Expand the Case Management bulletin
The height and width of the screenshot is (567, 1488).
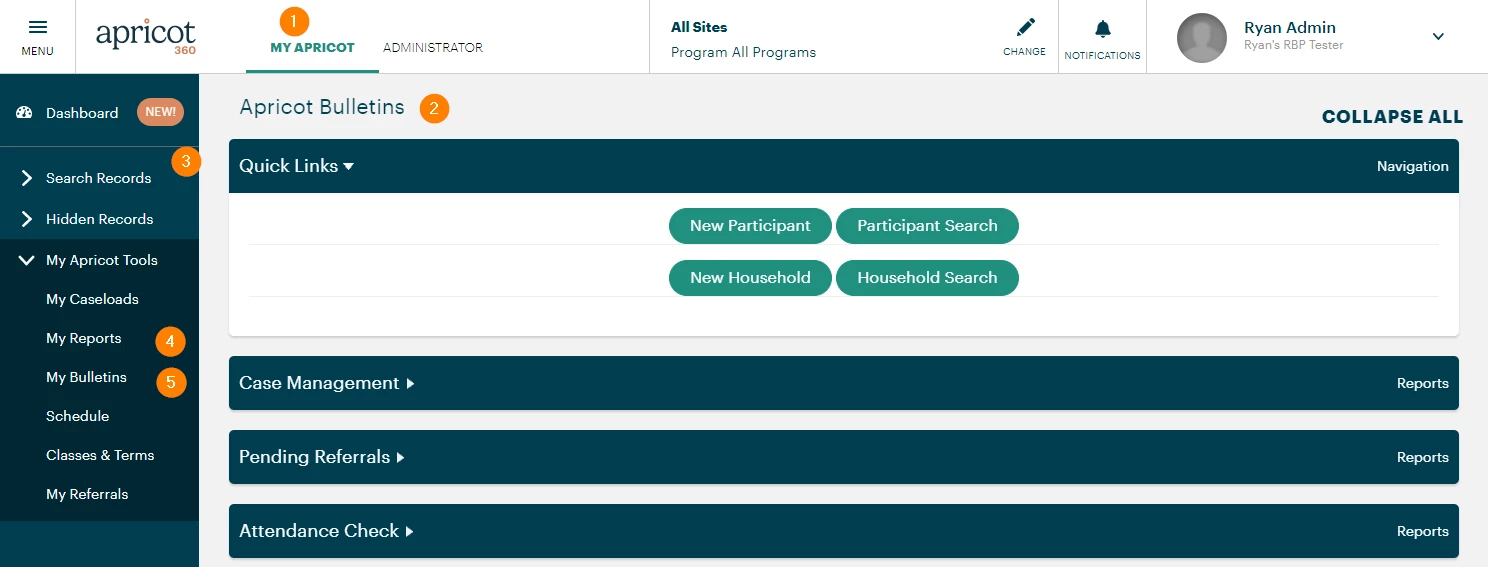pos(326,383)
